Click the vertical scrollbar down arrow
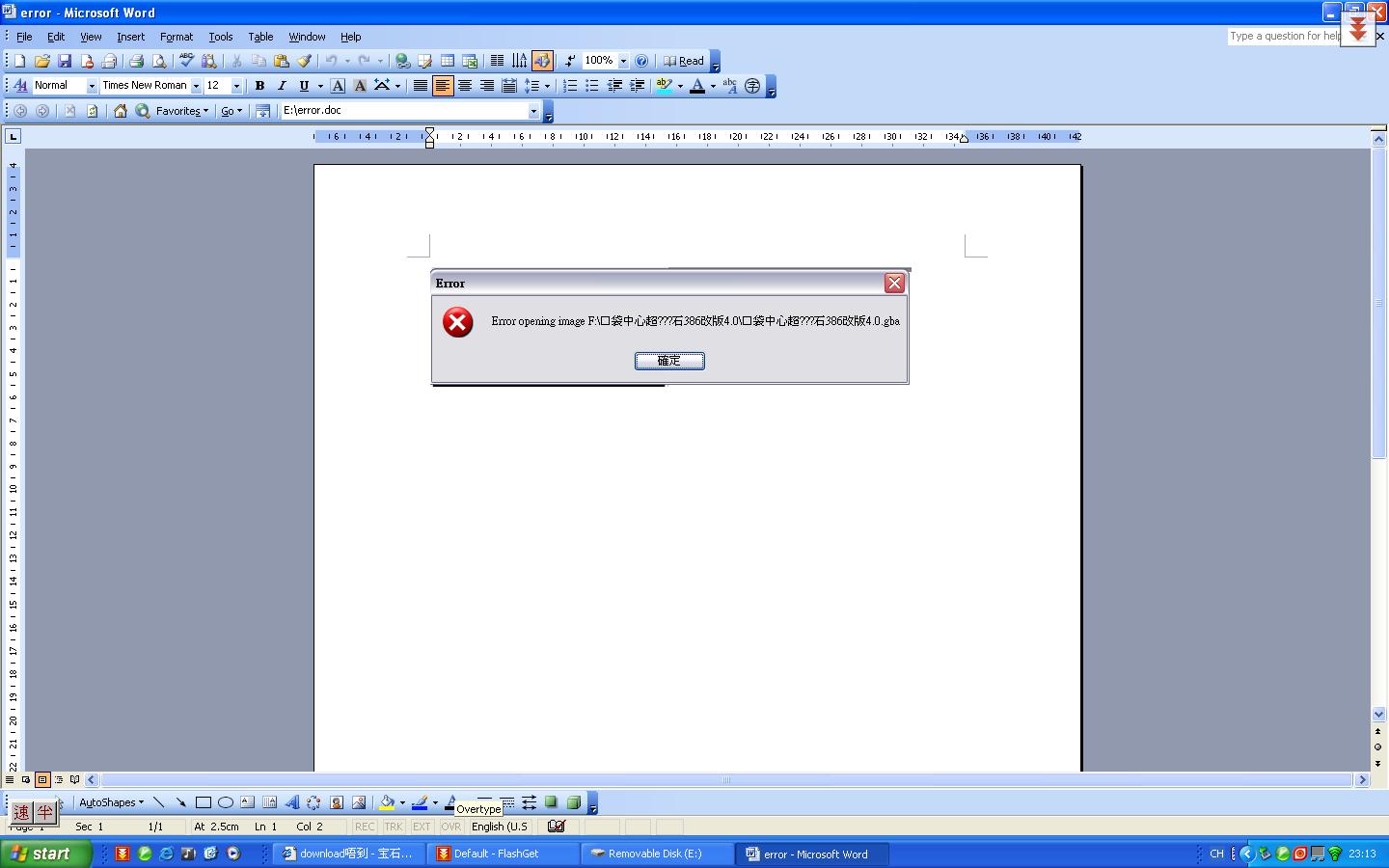 [1379, 715]
